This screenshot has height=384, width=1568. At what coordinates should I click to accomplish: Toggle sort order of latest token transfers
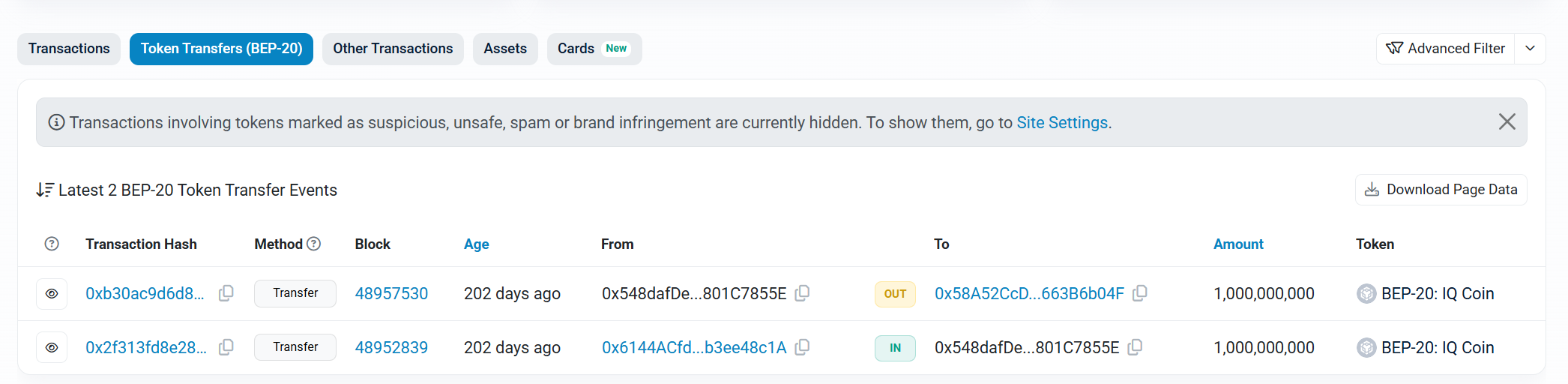(x=45, y=190)
